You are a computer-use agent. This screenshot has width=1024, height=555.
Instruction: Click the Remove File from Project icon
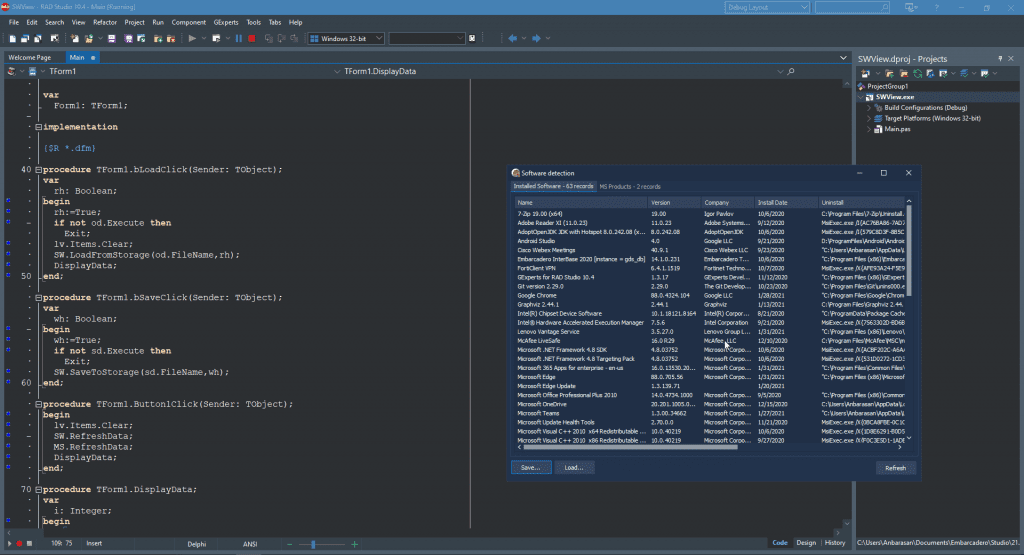click(x=170, y=39)
